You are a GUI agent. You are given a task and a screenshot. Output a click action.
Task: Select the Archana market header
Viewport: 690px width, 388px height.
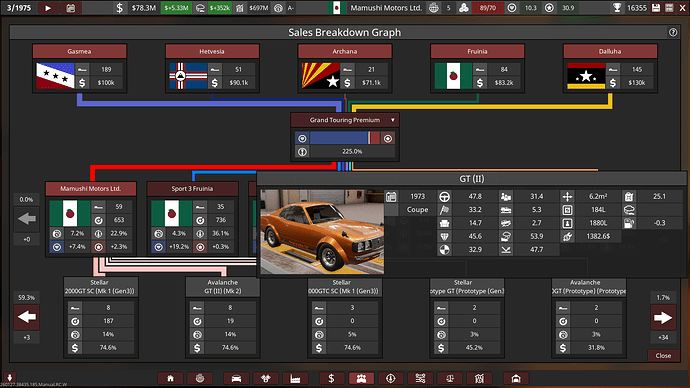click(345, 51)
